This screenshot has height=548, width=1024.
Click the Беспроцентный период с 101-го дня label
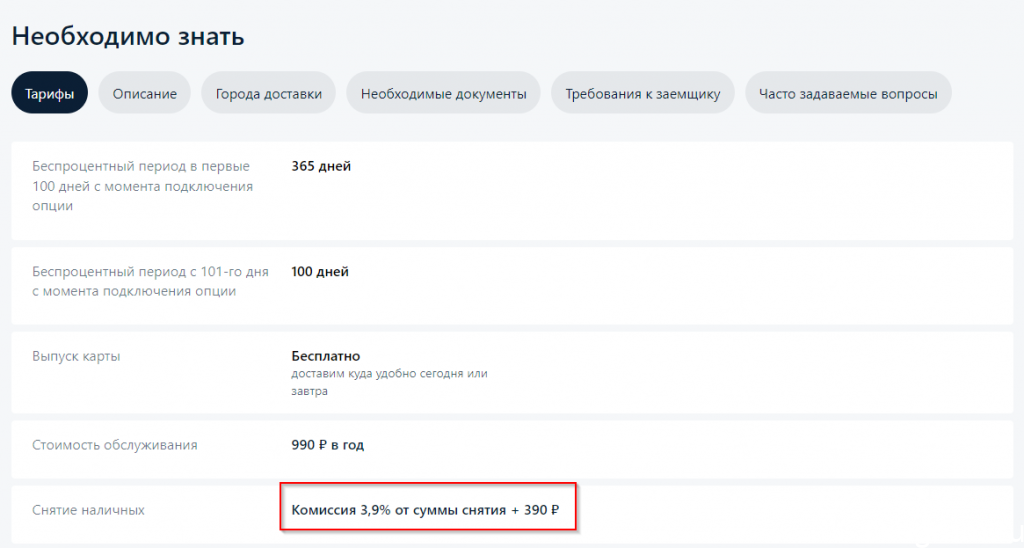click(150, 281)
